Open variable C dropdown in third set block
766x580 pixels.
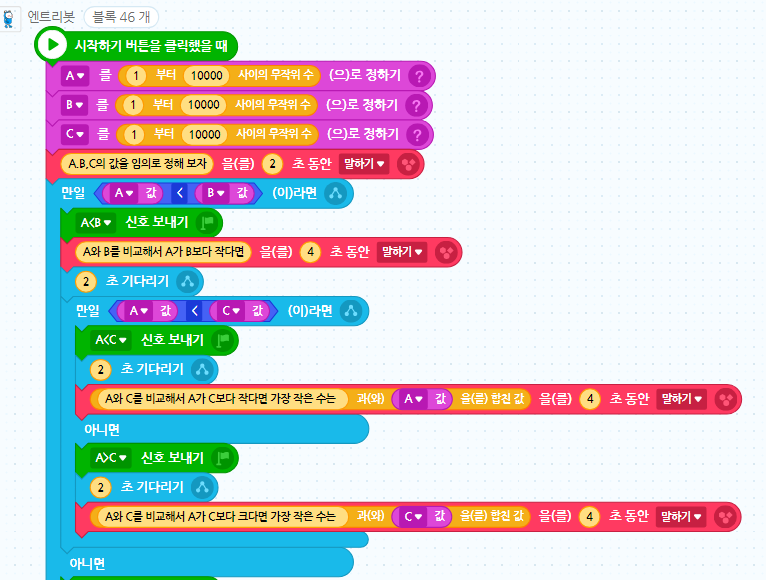click(75, 134)
